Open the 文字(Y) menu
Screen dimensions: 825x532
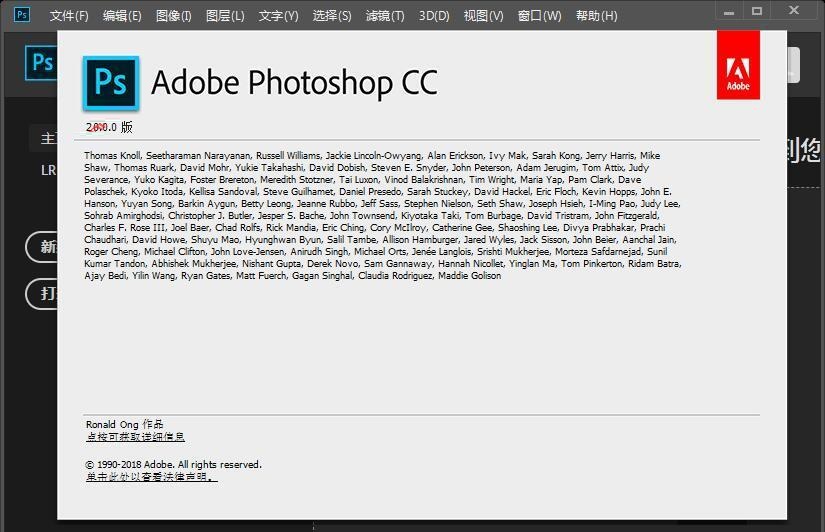tap(278, 16)
